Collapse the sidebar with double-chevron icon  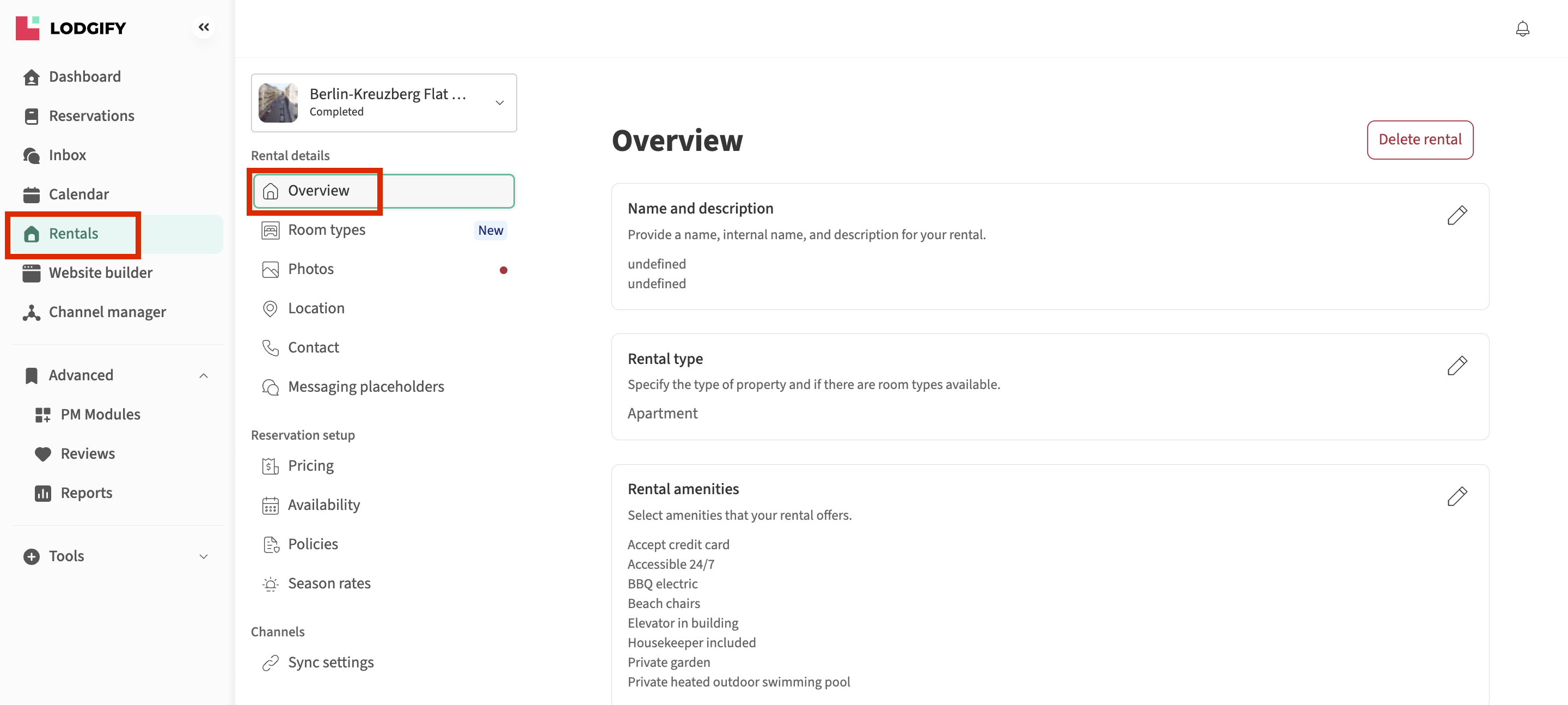click(203, 27)
